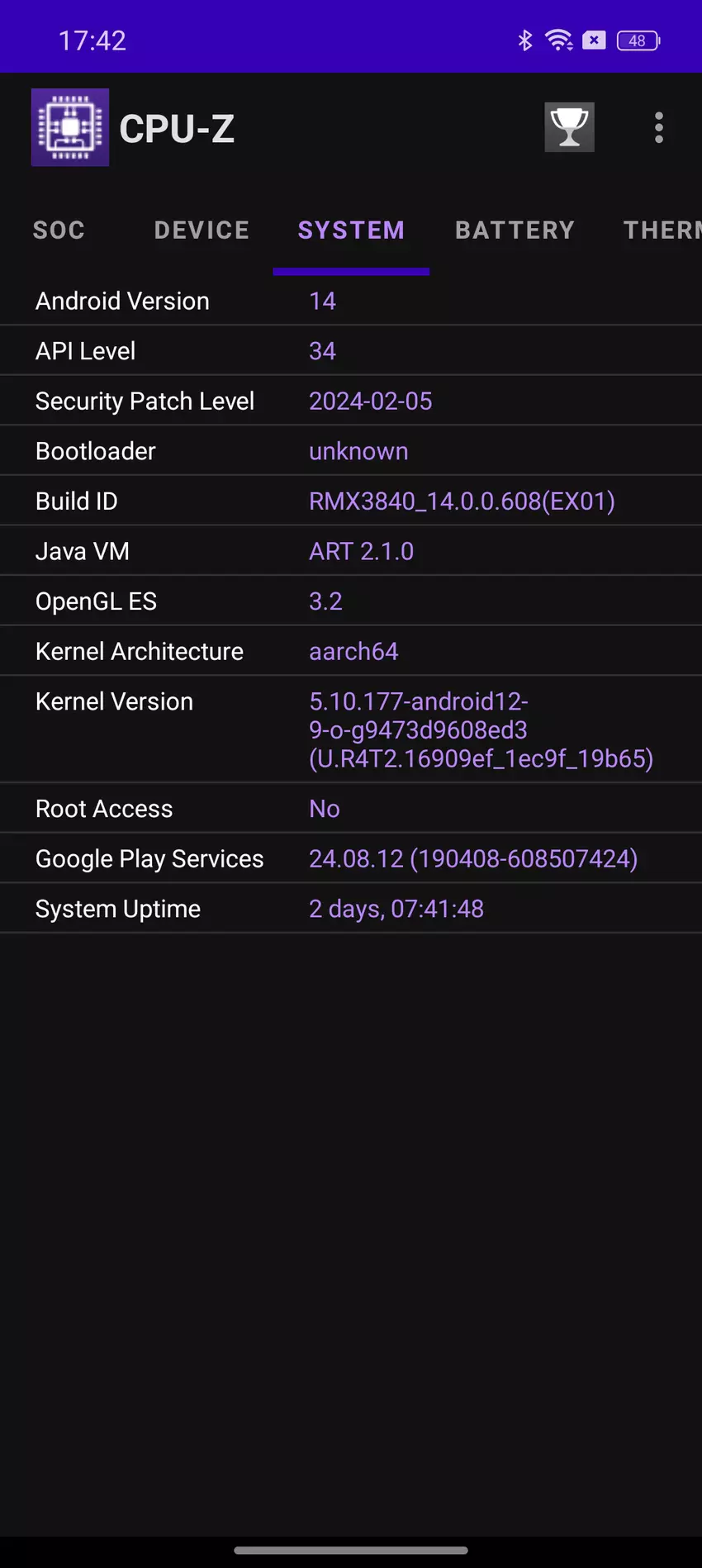Select the Security Patch Level value
The width and height of the screenshot is (702, 1568).
370,401
